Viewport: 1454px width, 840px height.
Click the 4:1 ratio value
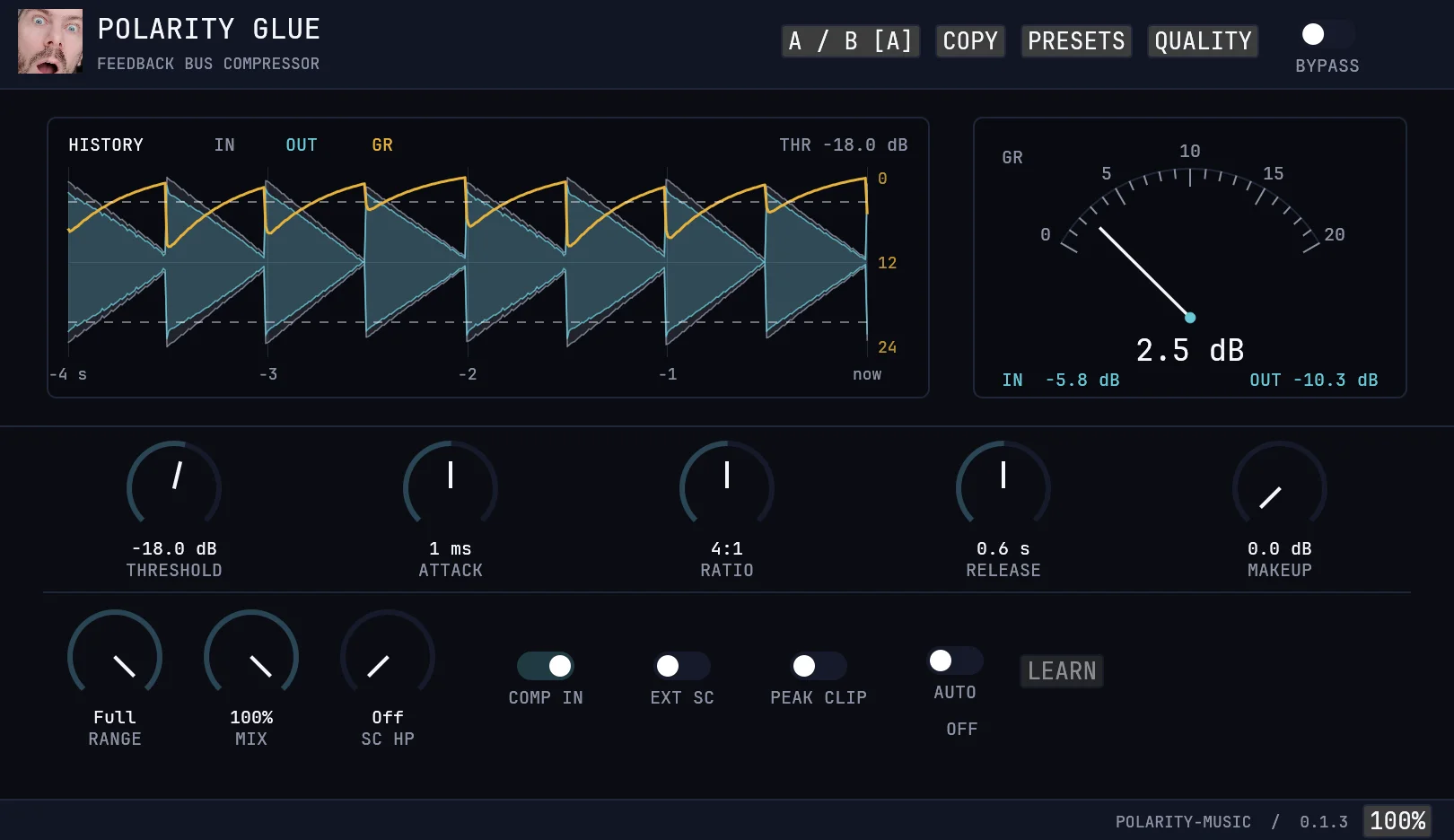pyautogui.click(x=727, y=548)
